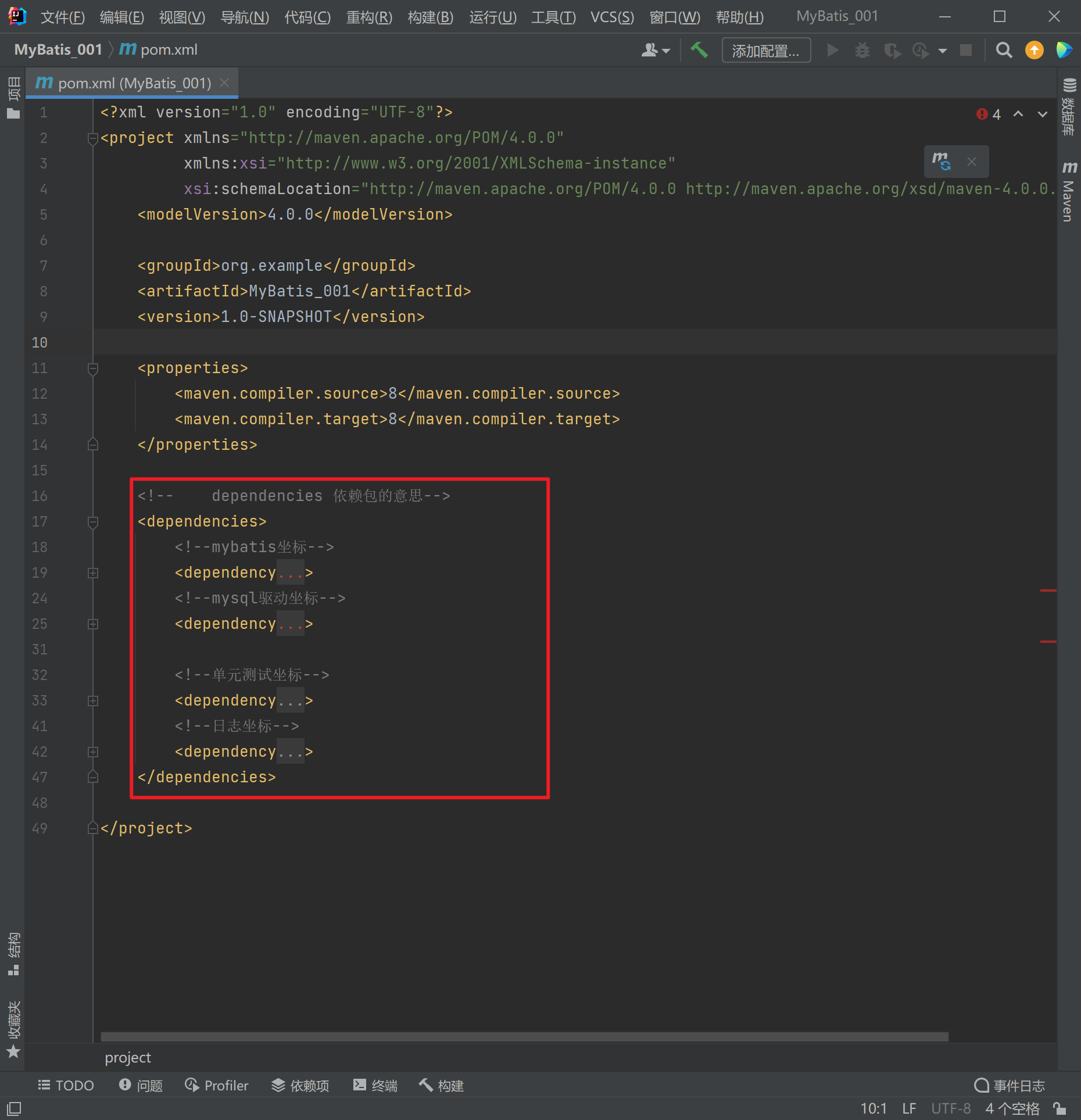Click the orange IDE update arrow icon

[1034, 51]
